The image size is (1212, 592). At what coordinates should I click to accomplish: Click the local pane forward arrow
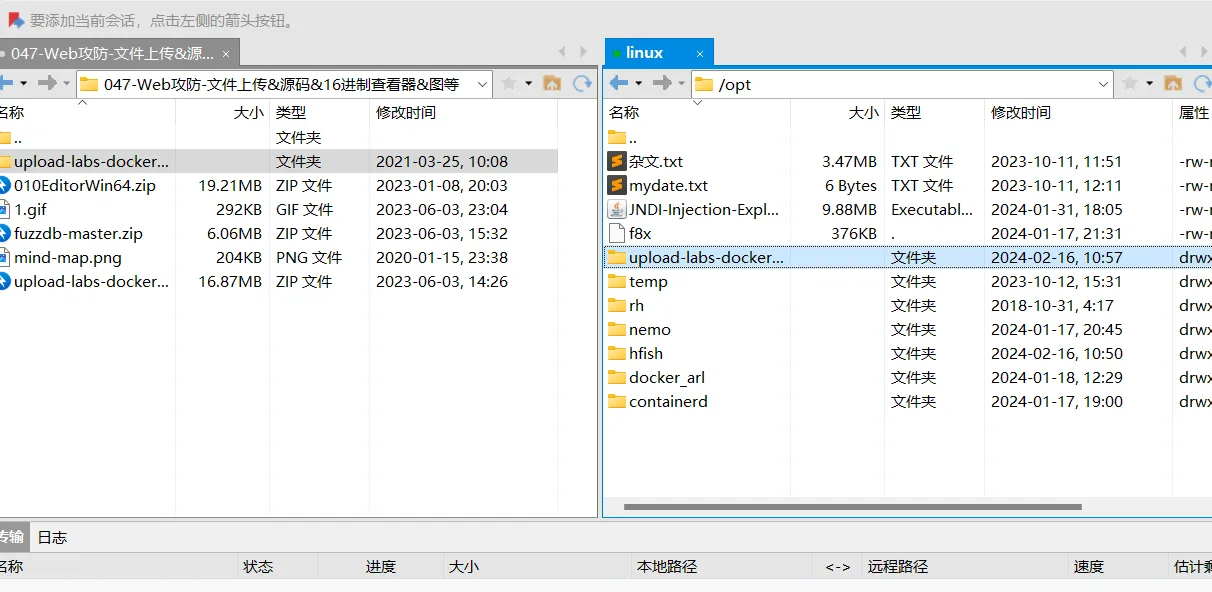46,83
